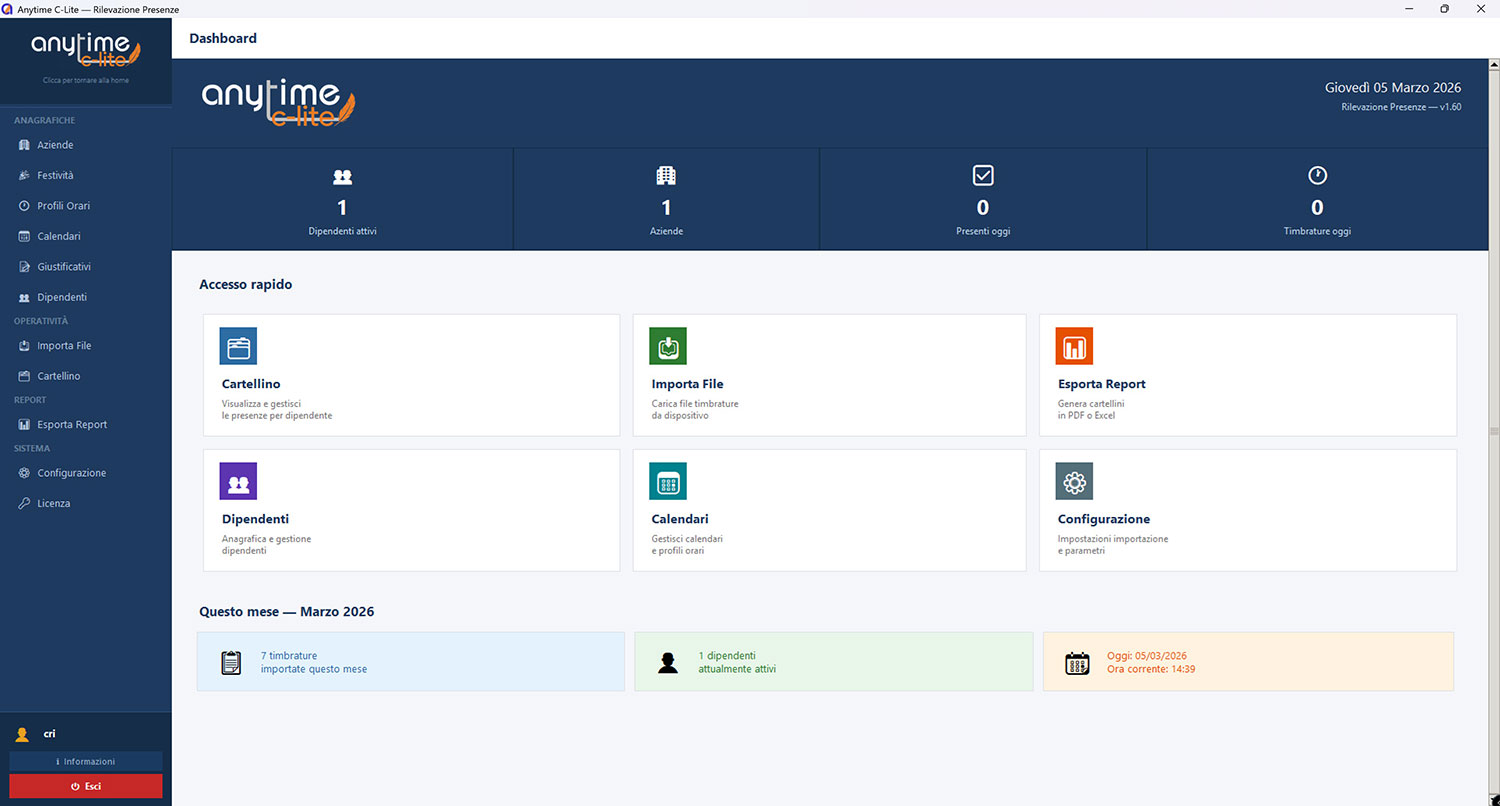1500x806 pixels.
Task: Open Aziende in the sidebar
Action: (55, 145)
